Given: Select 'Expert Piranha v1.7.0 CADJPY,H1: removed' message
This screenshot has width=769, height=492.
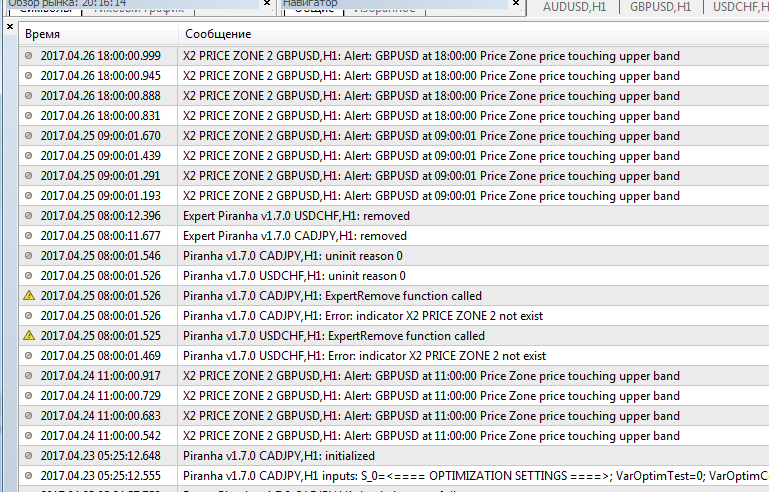Looking at the screenshot, I should [394, 236].
